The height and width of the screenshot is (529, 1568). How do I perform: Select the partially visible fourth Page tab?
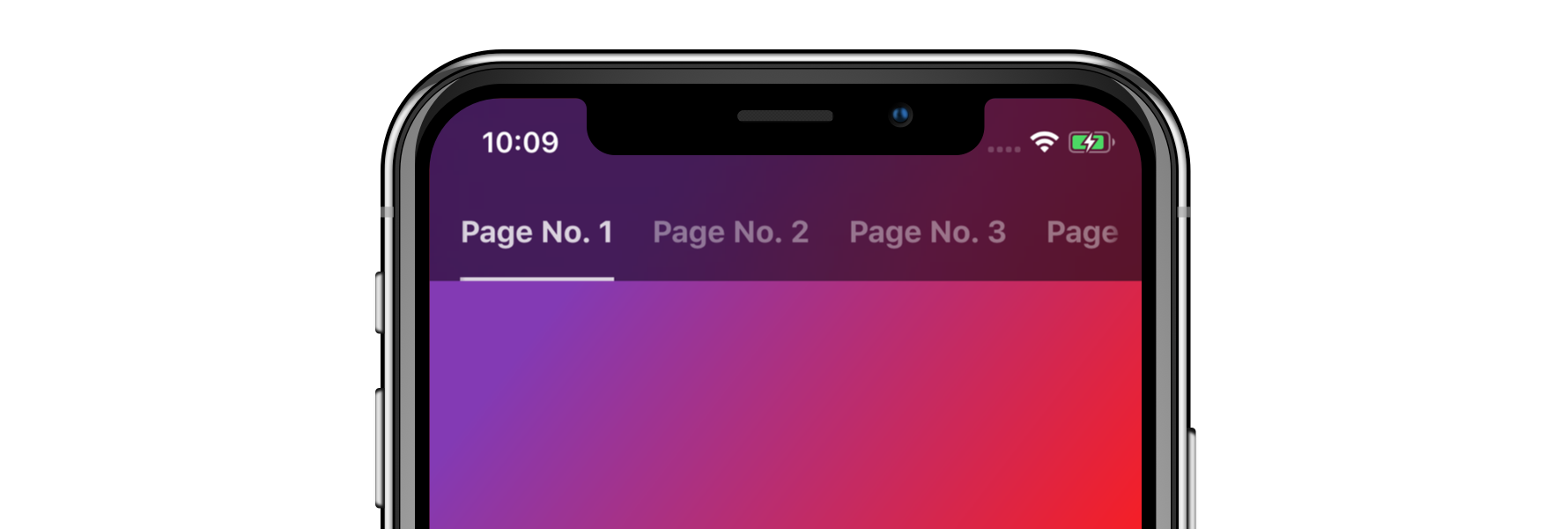click(1083, 232)
